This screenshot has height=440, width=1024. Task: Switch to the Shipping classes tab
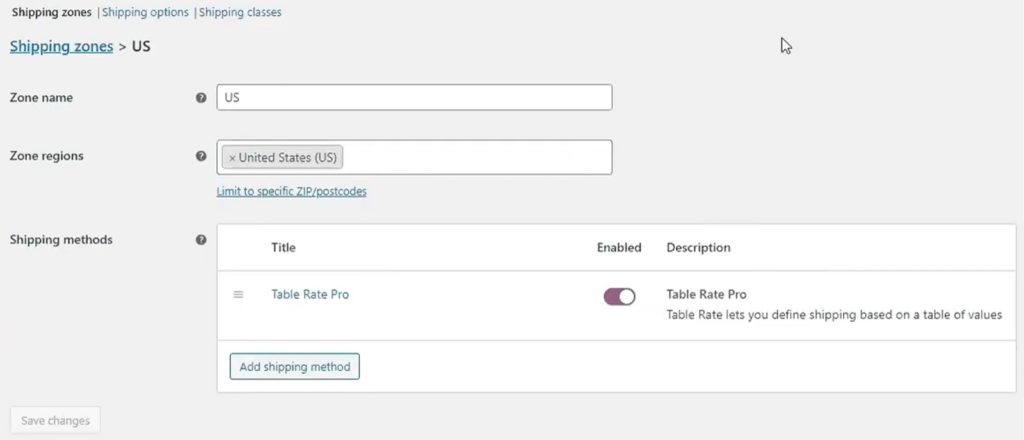[x=240, y=12]
